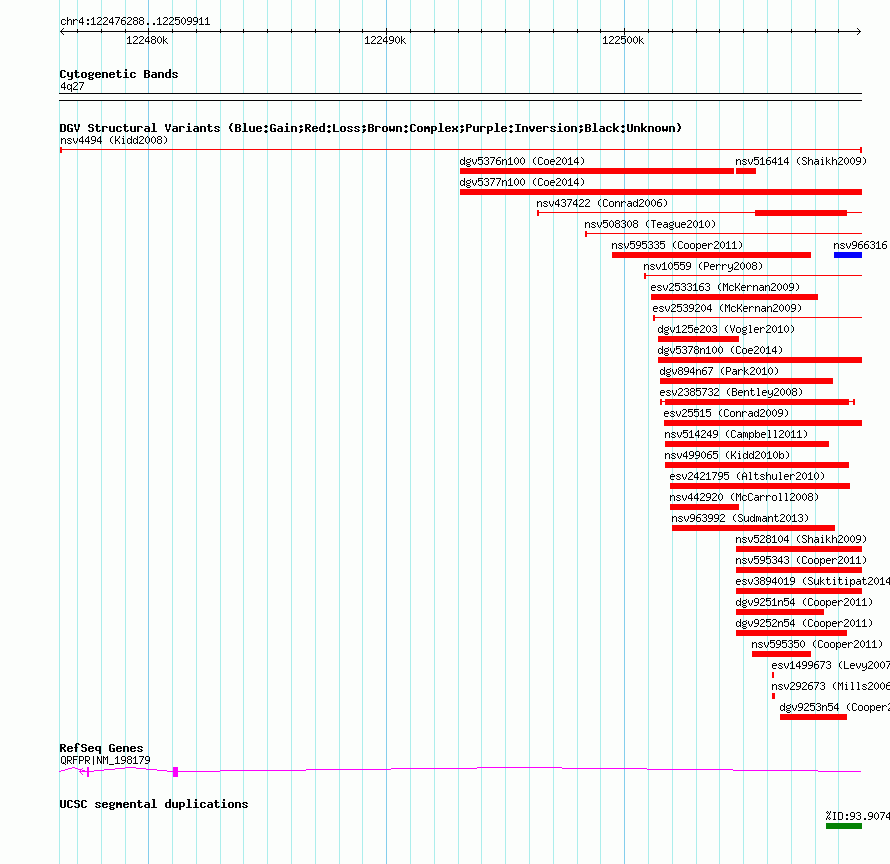Click the blue nsv966316 gain bar
890x864 pixels.
847,255
